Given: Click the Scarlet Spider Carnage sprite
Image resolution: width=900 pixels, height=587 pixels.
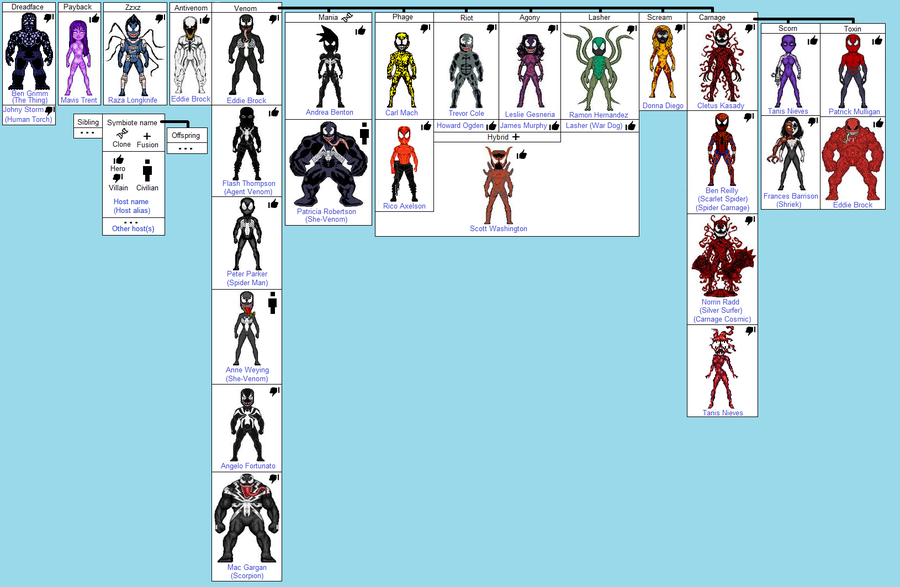Looking at the screenshot, I should click(721, 150).
